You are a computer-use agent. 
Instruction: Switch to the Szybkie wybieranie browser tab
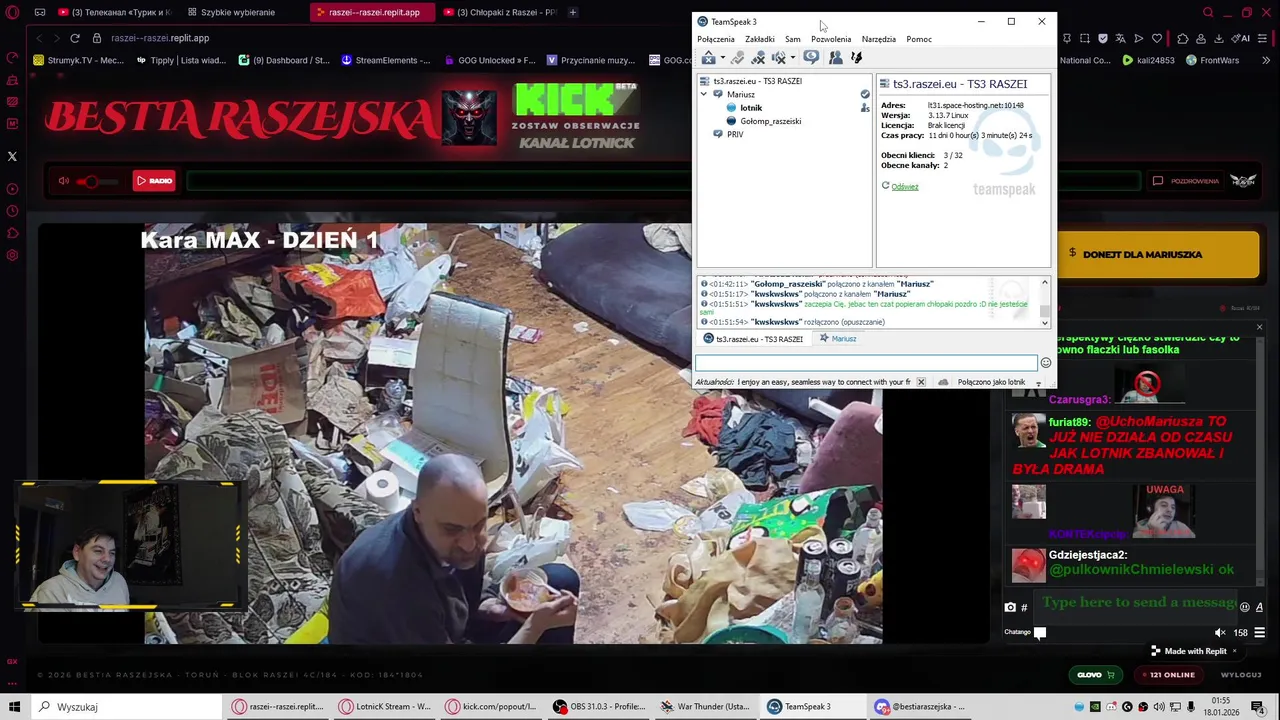tap(231, 12)
